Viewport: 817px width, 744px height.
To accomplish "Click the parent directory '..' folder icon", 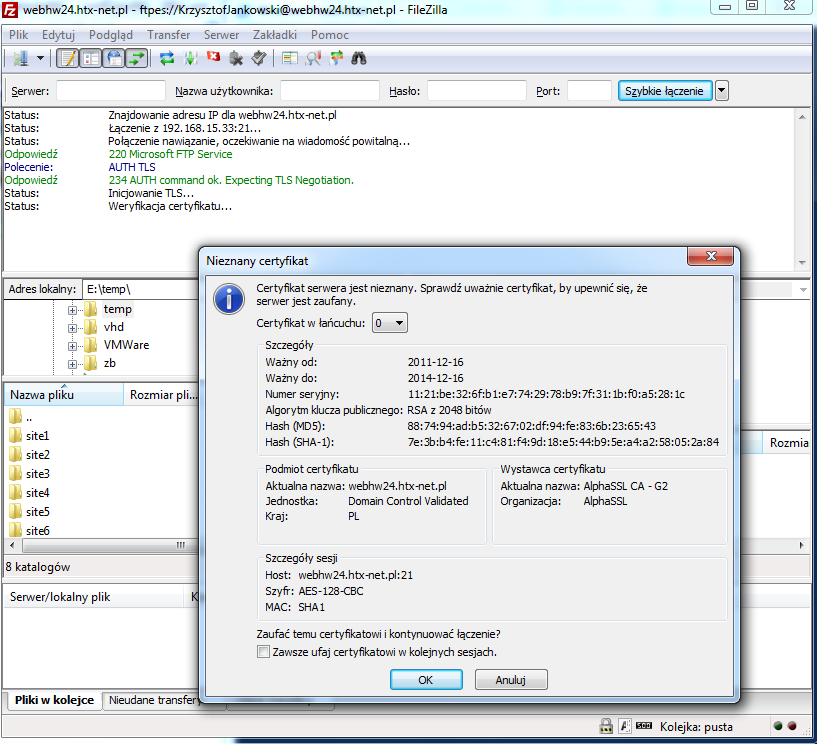I will click(x=16, y=417).
